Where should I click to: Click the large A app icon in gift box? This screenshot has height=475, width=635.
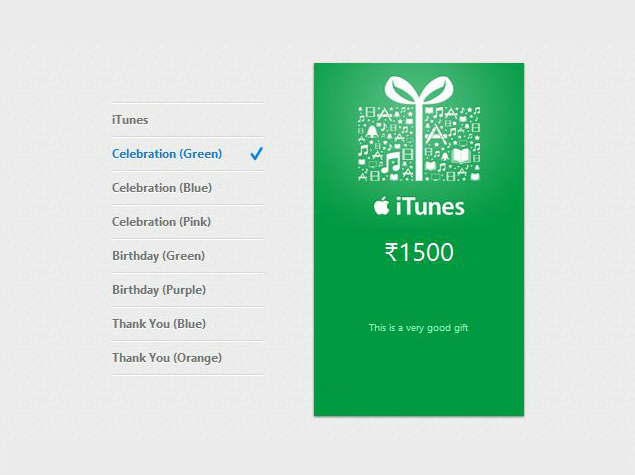point(436,136)
